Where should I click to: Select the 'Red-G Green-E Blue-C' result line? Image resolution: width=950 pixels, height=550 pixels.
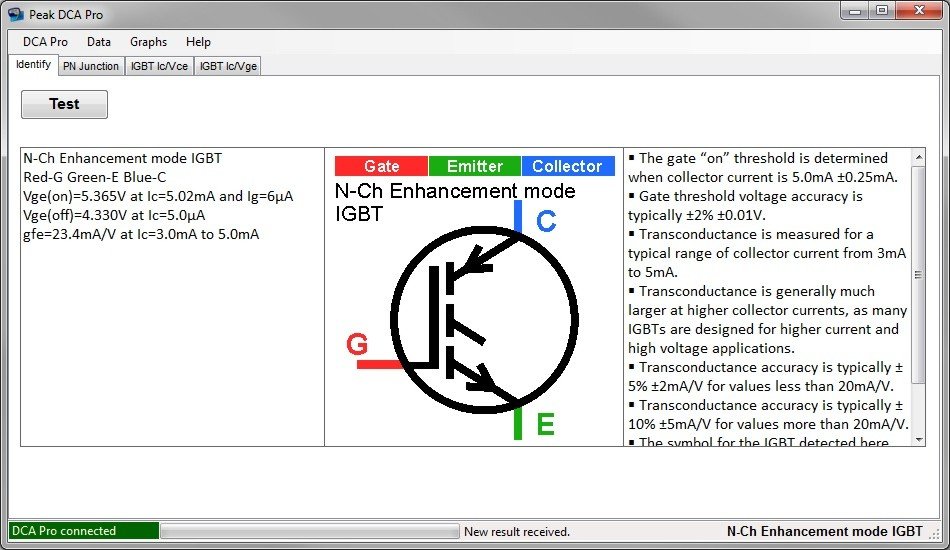click(95, 177)
